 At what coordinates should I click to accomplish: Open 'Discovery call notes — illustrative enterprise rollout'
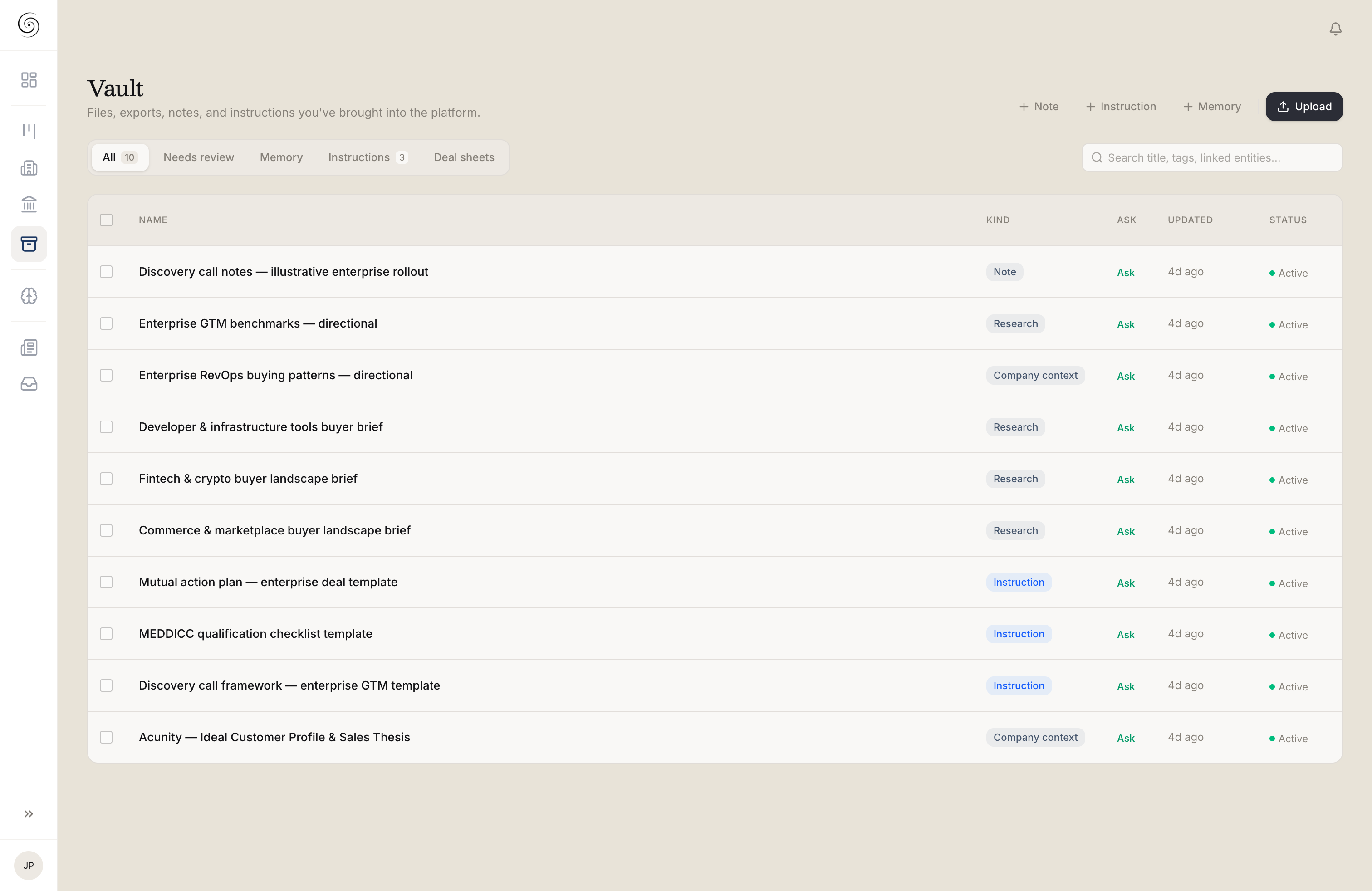tap(283, 271)
